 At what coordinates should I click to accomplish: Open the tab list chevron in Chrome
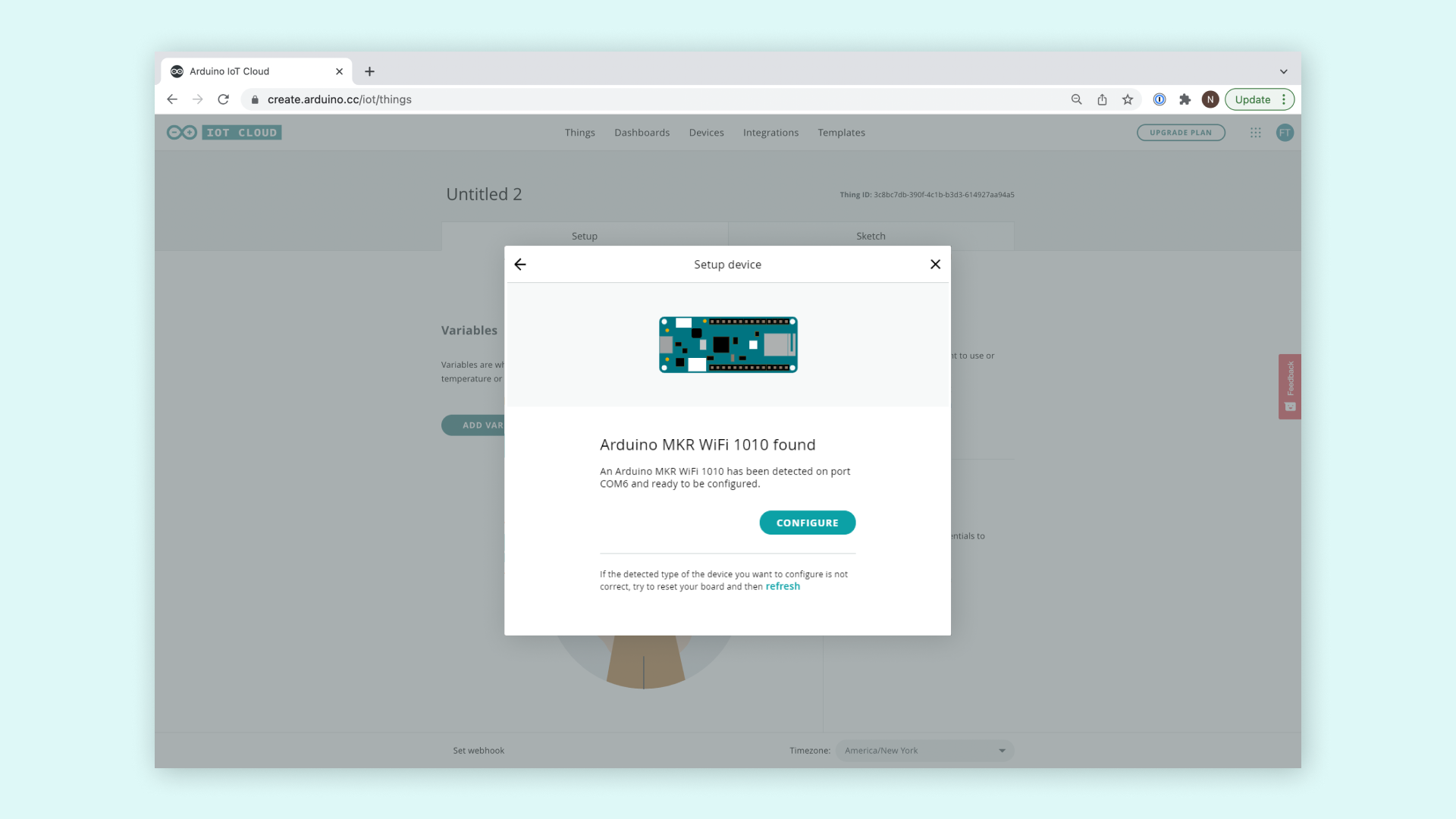point(1284,71)
